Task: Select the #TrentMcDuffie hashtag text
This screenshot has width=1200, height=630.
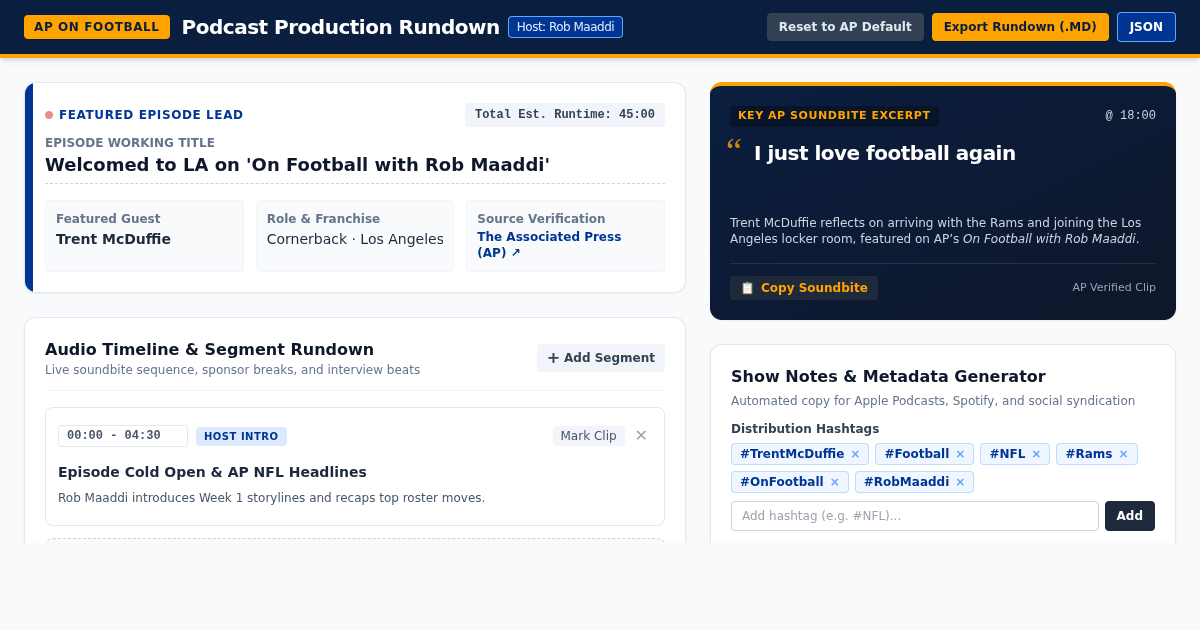Action: pyautogui.click(x=792, y=454)
